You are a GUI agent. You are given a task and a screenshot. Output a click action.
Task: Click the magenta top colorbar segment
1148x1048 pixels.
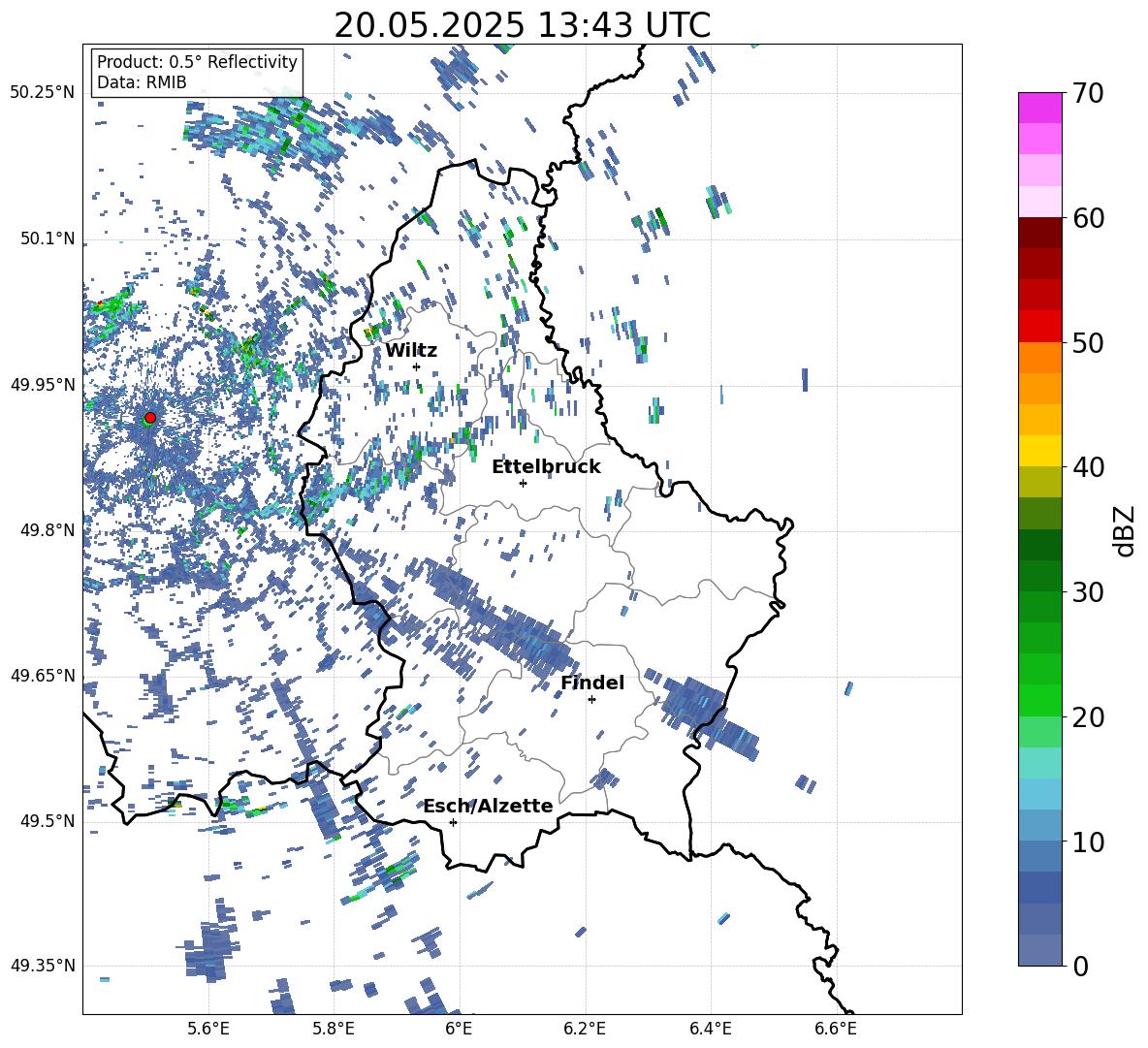(1039, 109)
